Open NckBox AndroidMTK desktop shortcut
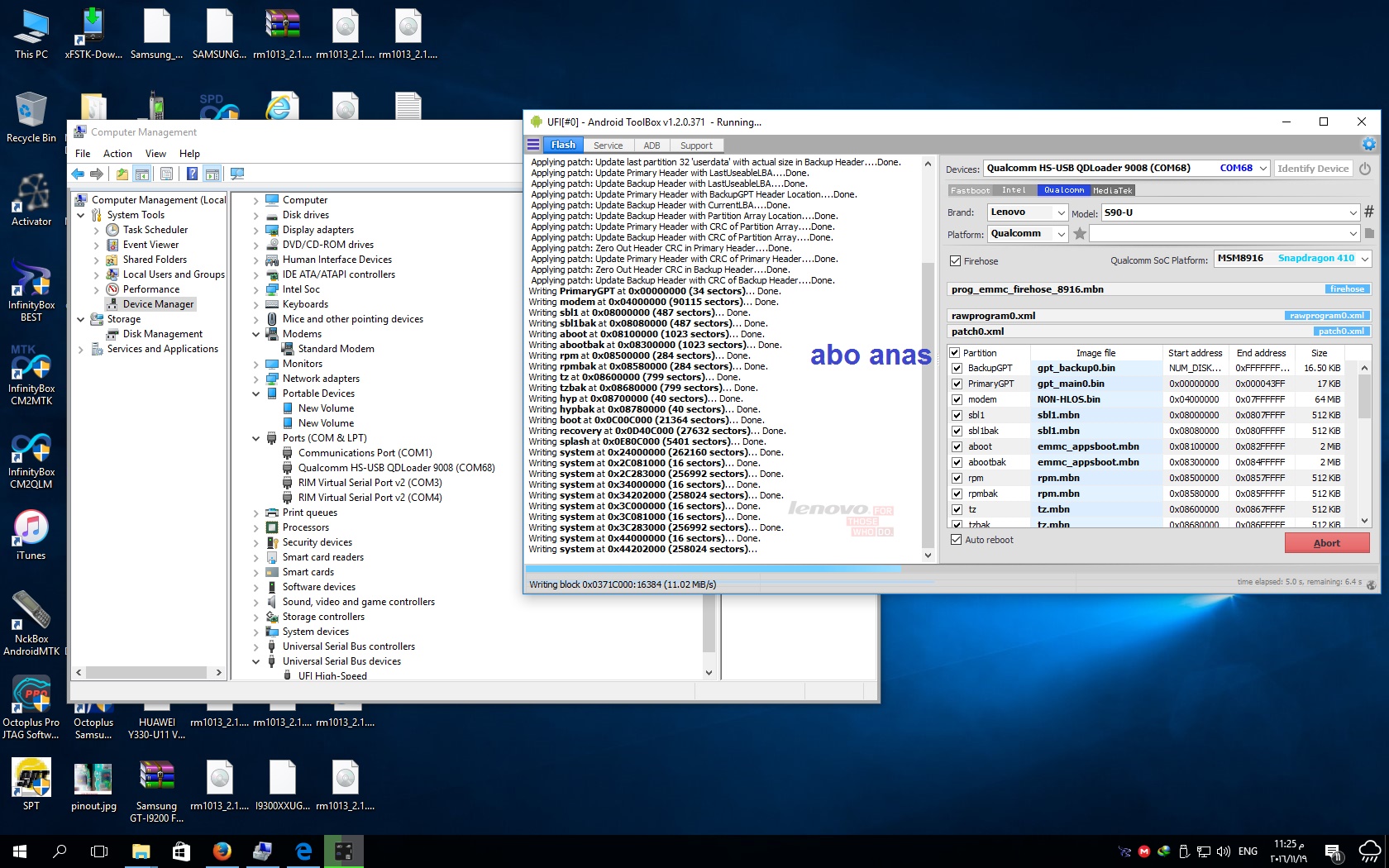This screenshot has height=868, width=1389. (x=31, y=624)
